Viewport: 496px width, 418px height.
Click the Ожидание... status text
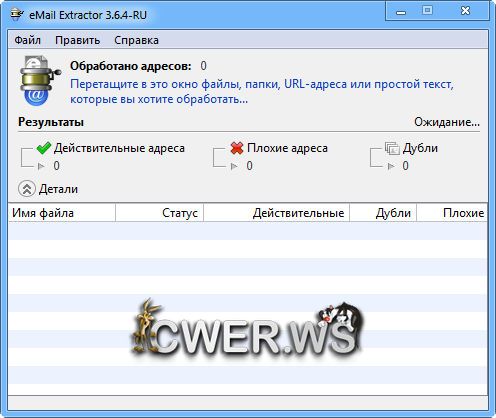[447, 122]
